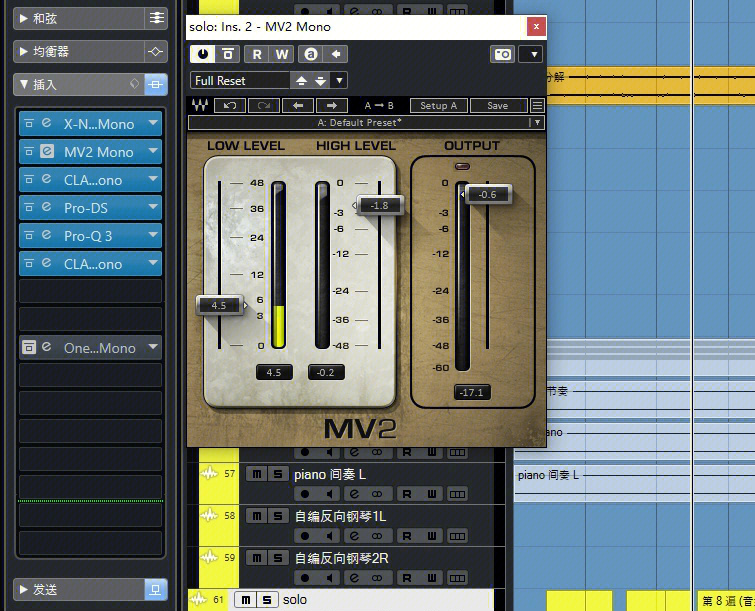The height and width of the screenshot is (611, 755).
Task: Mute track 57 piano 间奏 L
Action: click(257, 474)
